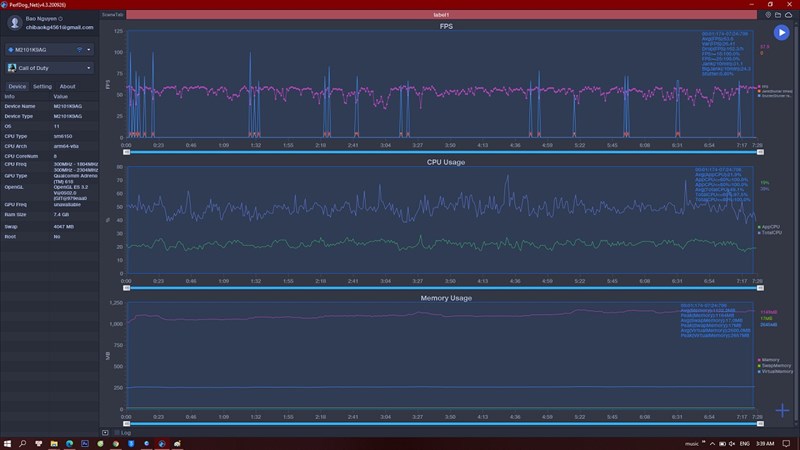Toggle the TotalCPU legend series
Viewport: 800px width, 450px height.
pyautogui.click(x=770, y=233)
